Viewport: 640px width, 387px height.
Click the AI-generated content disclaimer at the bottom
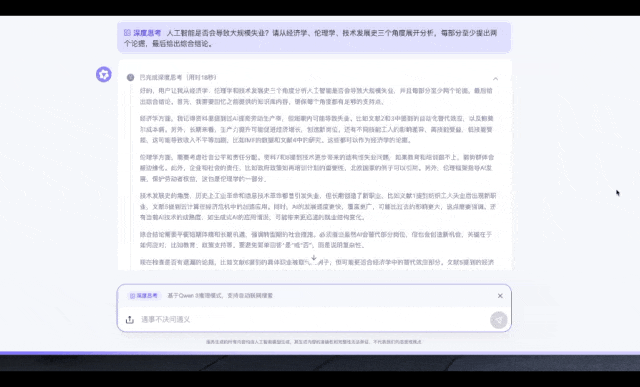coord(314,342)
